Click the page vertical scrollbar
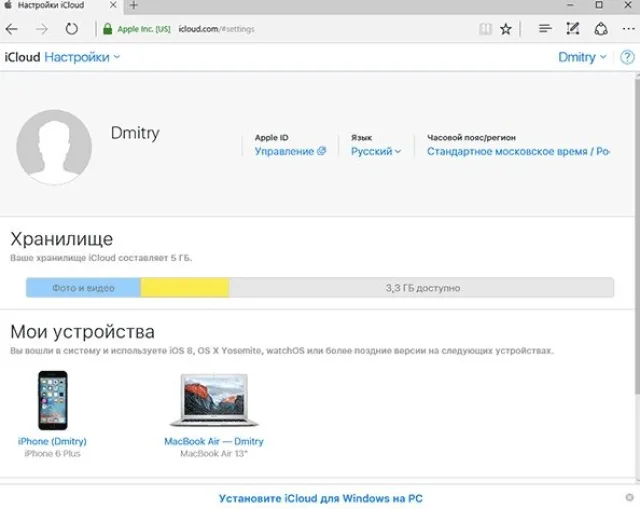Viewport: 640px width, 509px height. [x=637, y=237]
